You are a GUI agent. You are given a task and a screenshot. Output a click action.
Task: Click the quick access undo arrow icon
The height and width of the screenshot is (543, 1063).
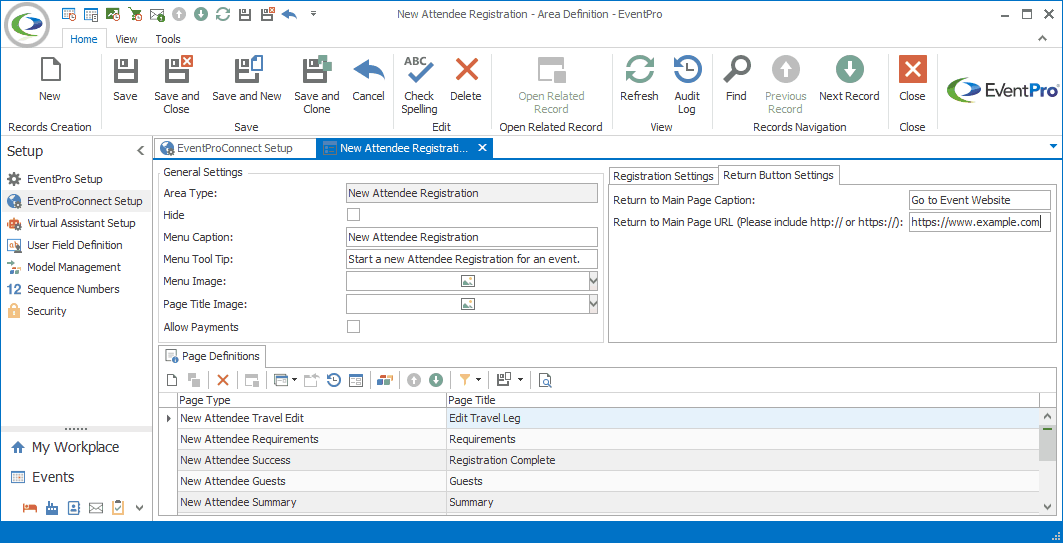click(289, 14)
